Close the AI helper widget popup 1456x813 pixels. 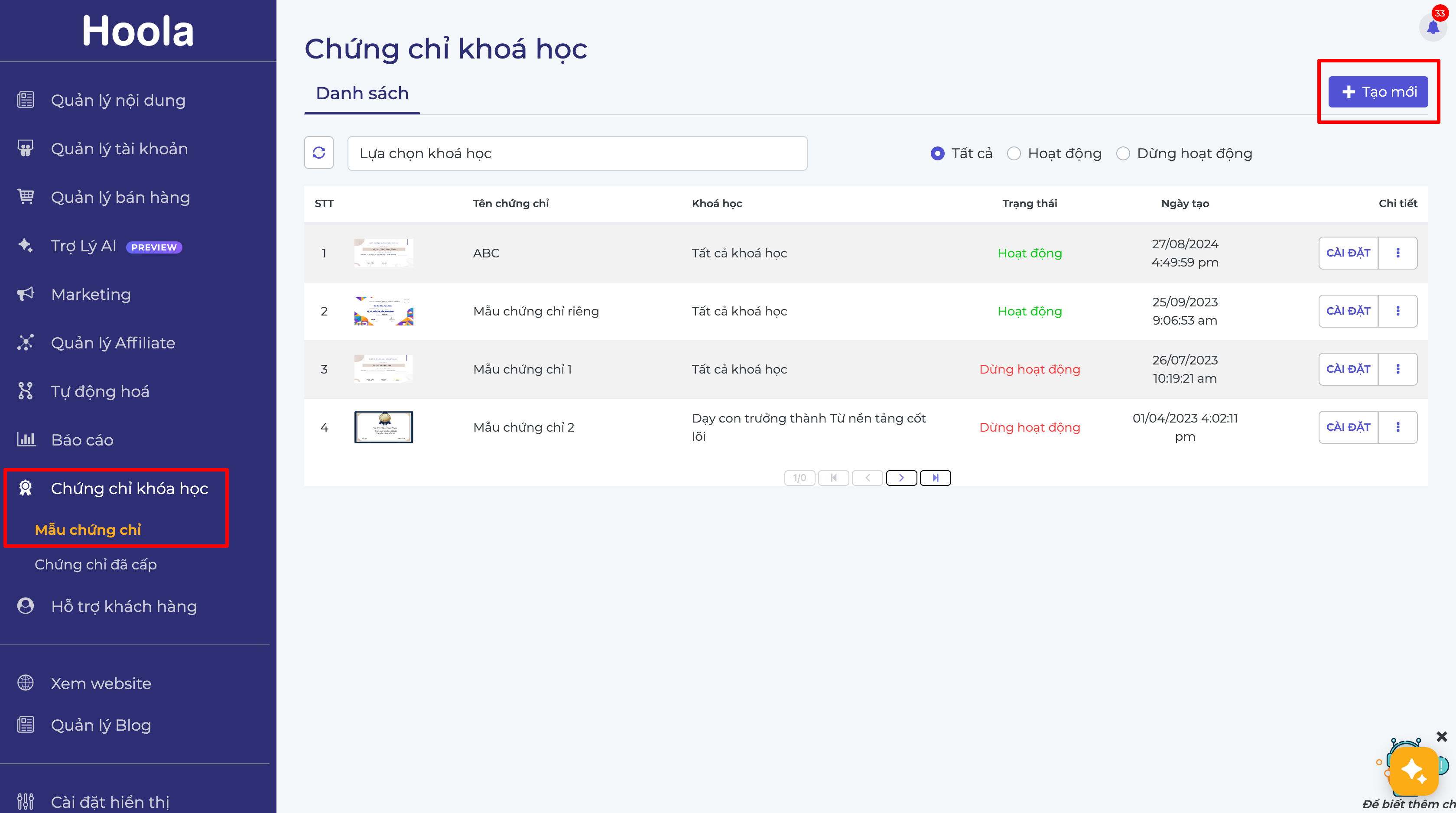click(1441, 736)
